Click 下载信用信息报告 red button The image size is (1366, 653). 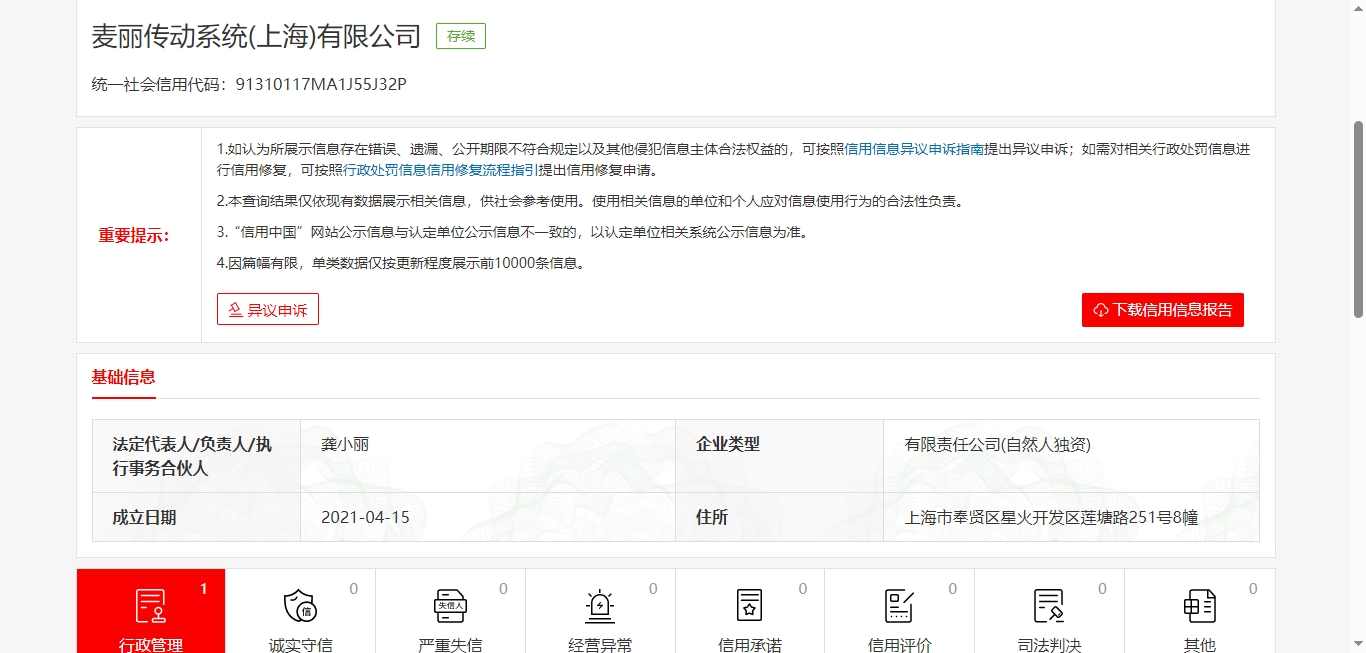[x=1163, y=310]
